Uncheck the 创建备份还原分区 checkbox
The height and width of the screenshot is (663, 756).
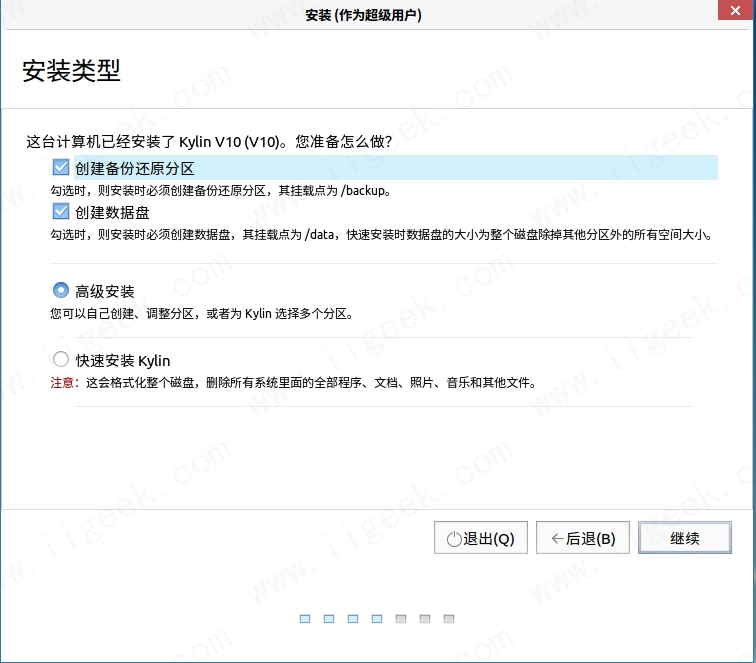click(x=61, y=168)
